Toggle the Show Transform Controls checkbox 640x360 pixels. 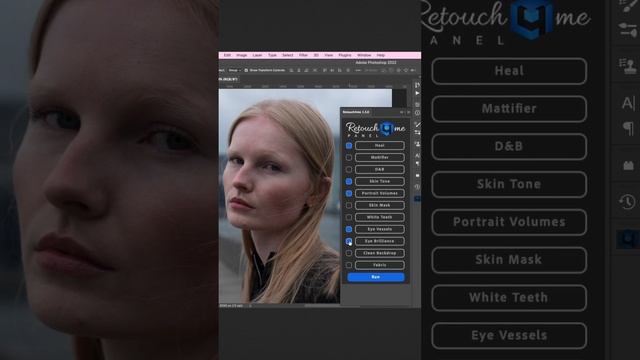pos(246,70)
